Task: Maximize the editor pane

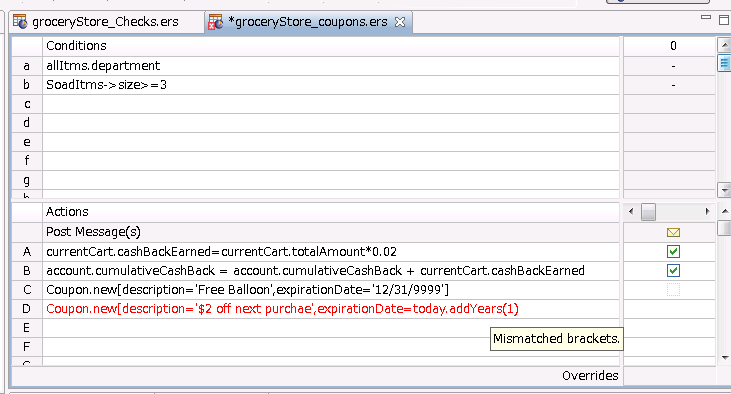Action: pyautogui.click(x=724, y=20)
